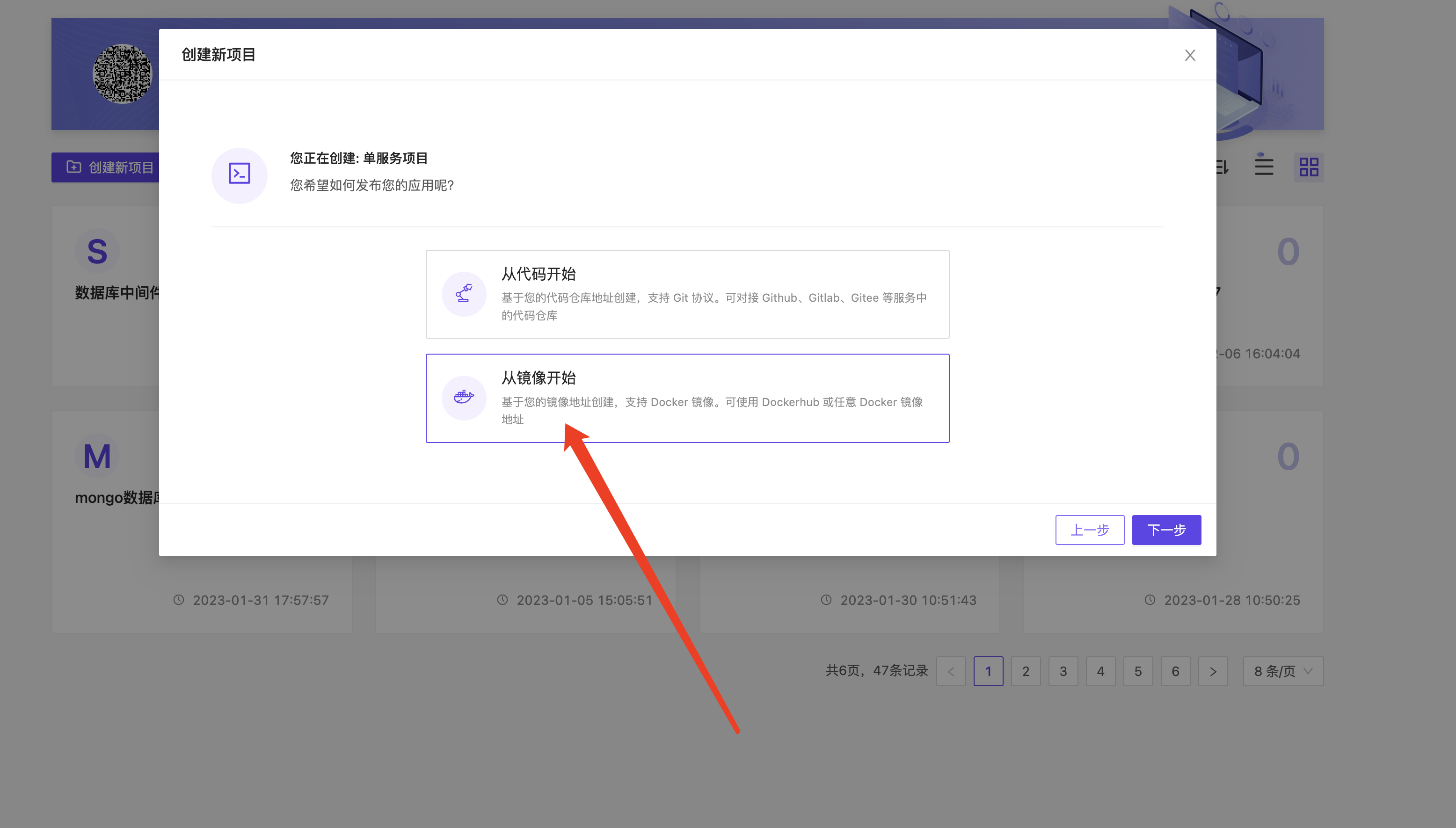Select page 1 in pagination

click(988, 672)
